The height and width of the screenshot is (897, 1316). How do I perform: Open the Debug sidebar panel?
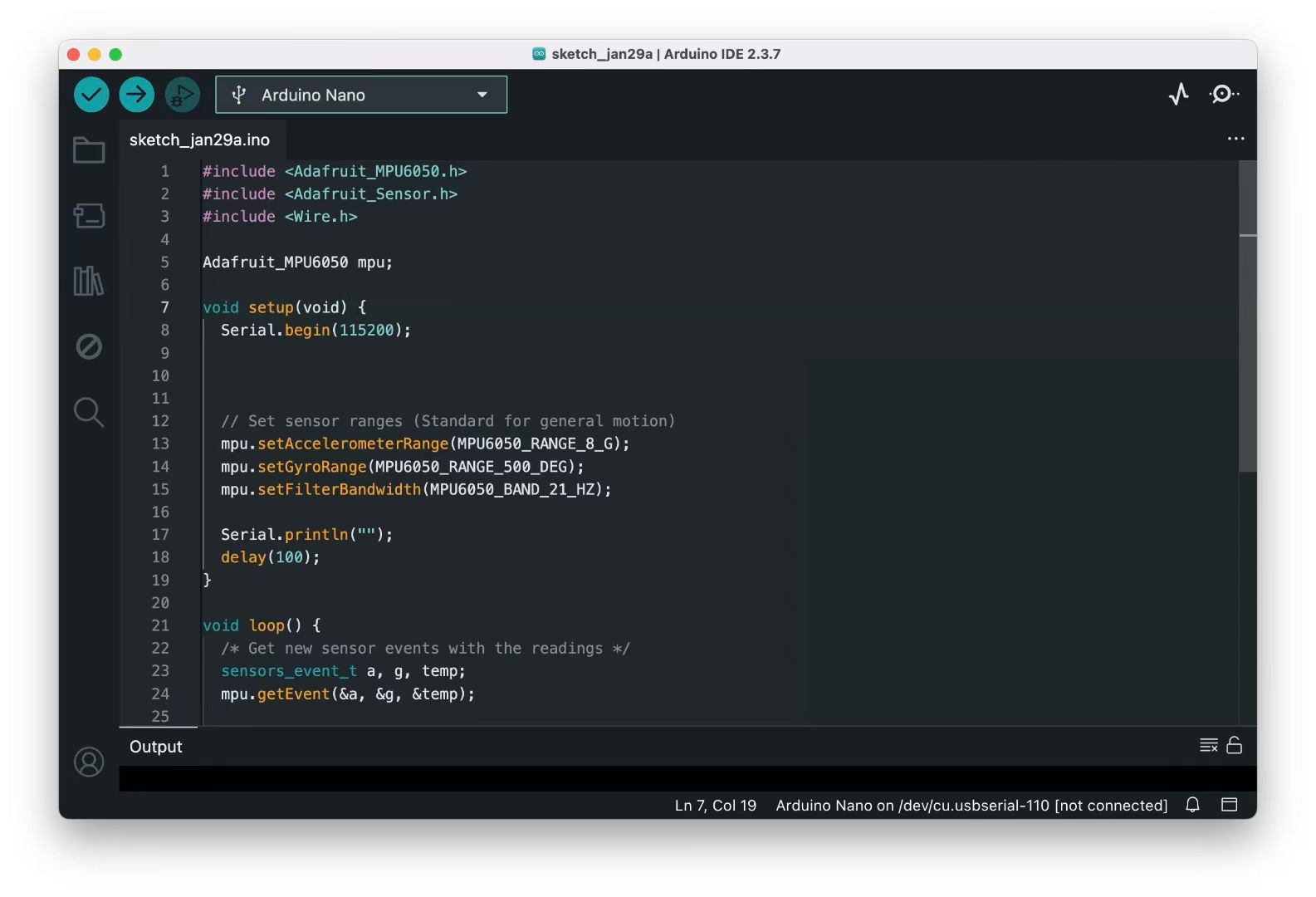pos(89,346)
